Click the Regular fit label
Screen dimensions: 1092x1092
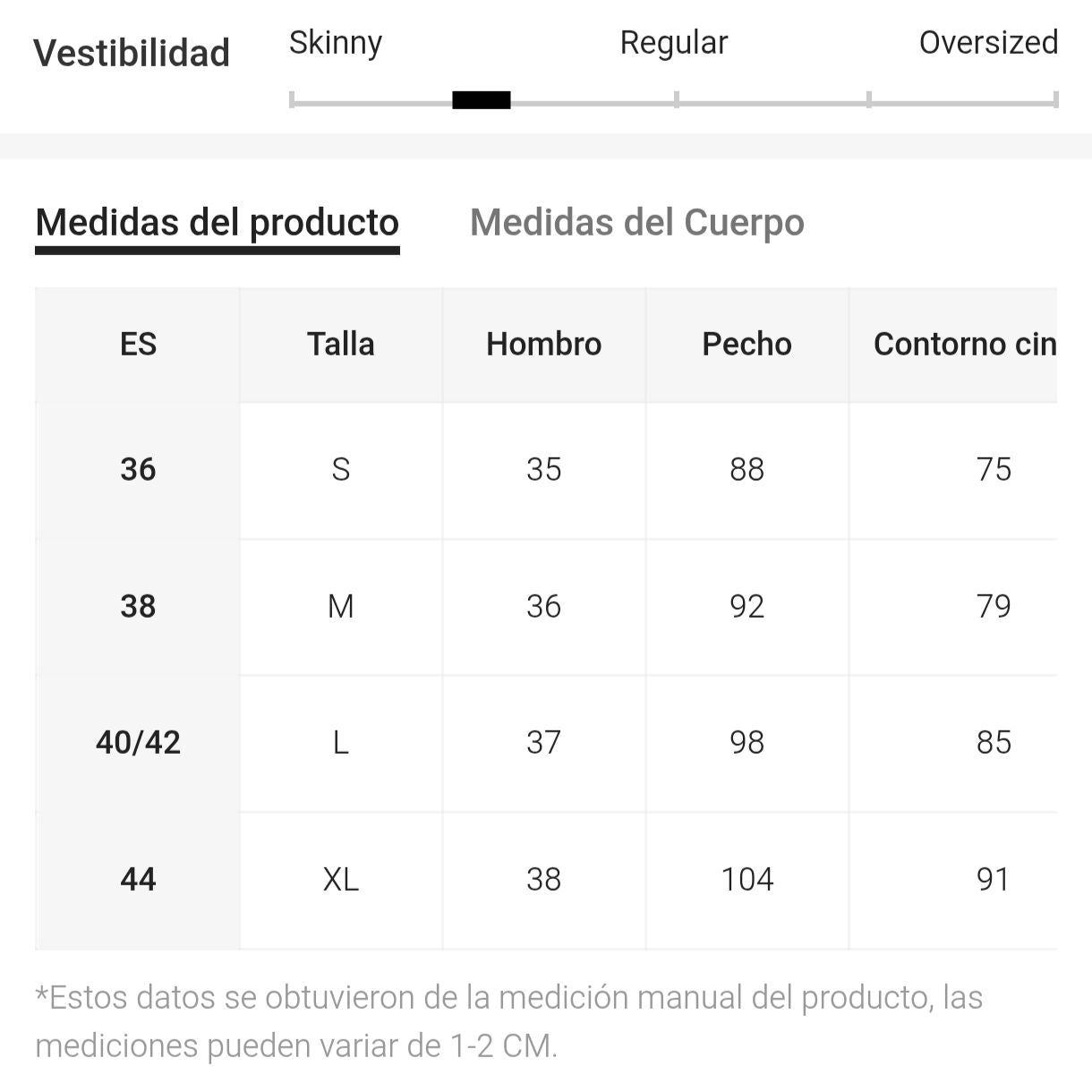click(x=674, y=43)
